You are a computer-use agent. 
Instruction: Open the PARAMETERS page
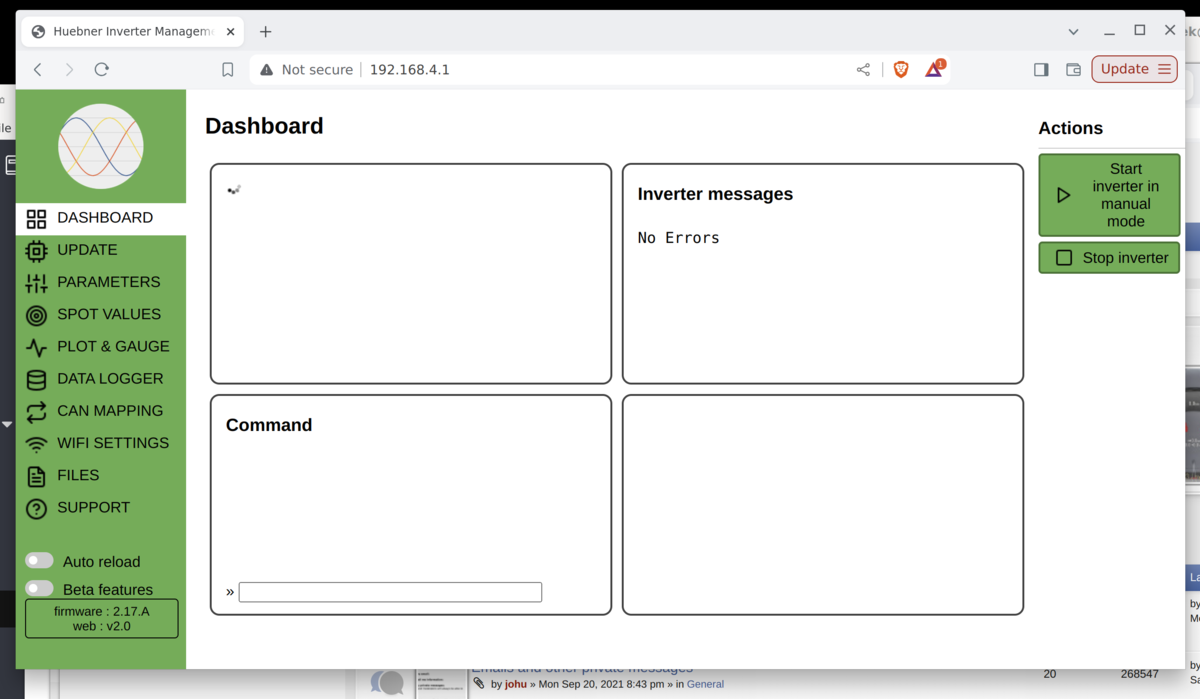(x=101, y=282)
